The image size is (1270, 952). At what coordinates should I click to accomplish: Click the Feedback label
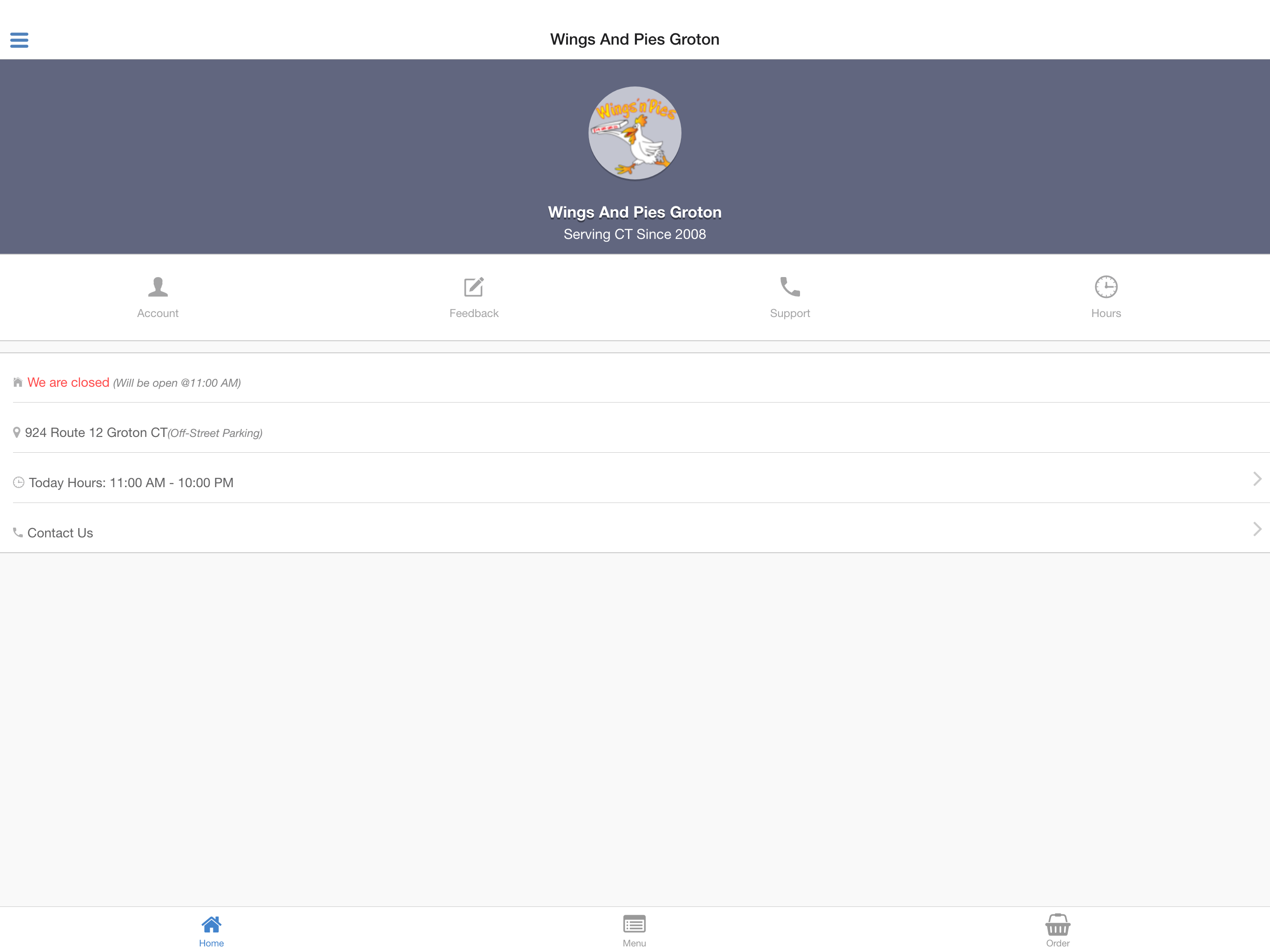click(x=474, y=313)
